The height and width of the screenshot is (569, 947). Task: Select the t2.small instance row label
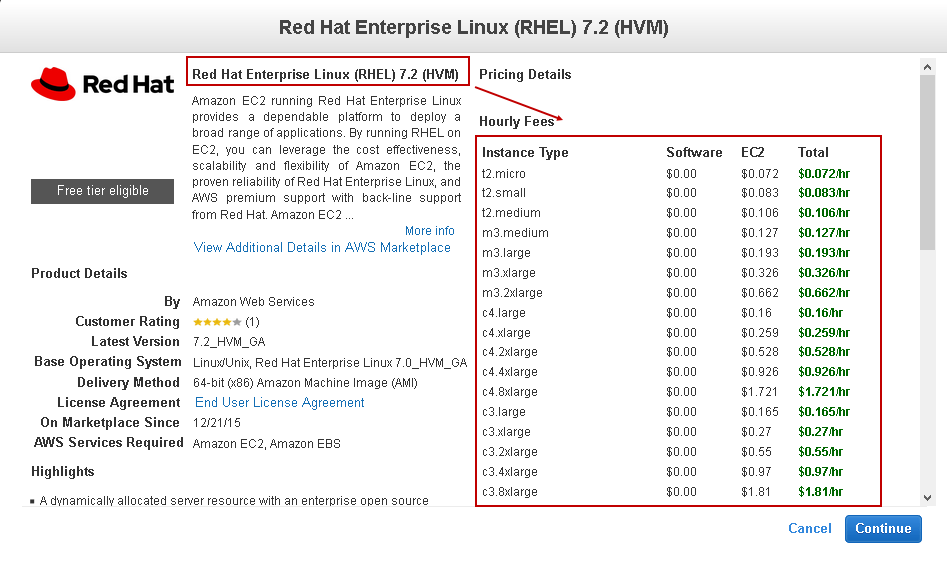click(x=504, y=193)
